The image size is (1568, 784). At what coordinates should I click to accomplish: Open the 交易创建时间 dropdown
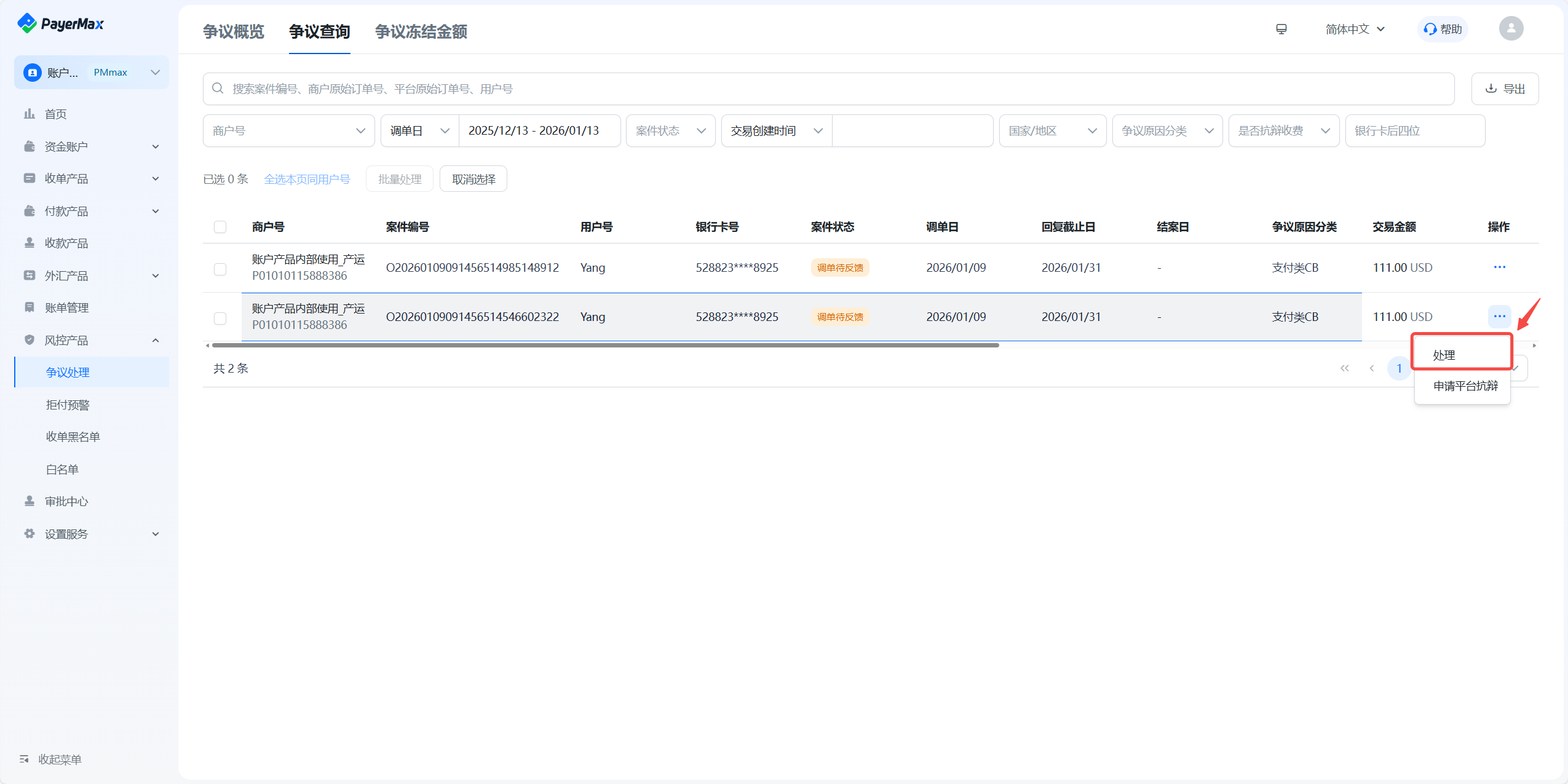(x=777, y=131)
